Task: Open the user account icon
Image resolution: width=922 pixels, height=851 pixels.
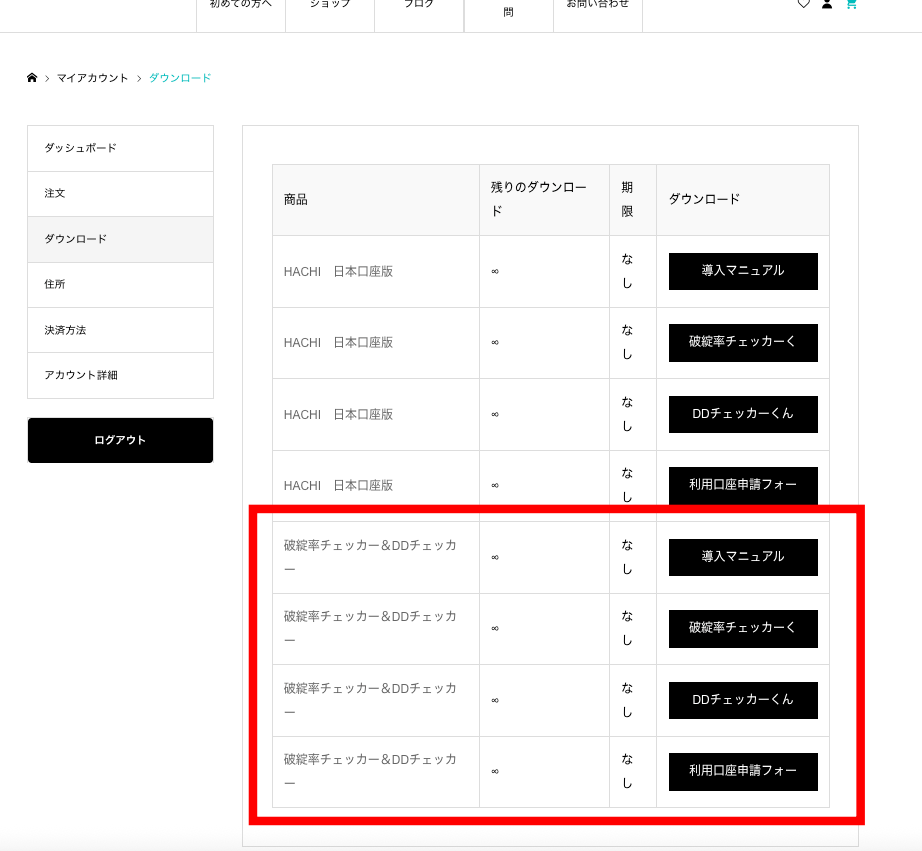Action: (827, 4)
